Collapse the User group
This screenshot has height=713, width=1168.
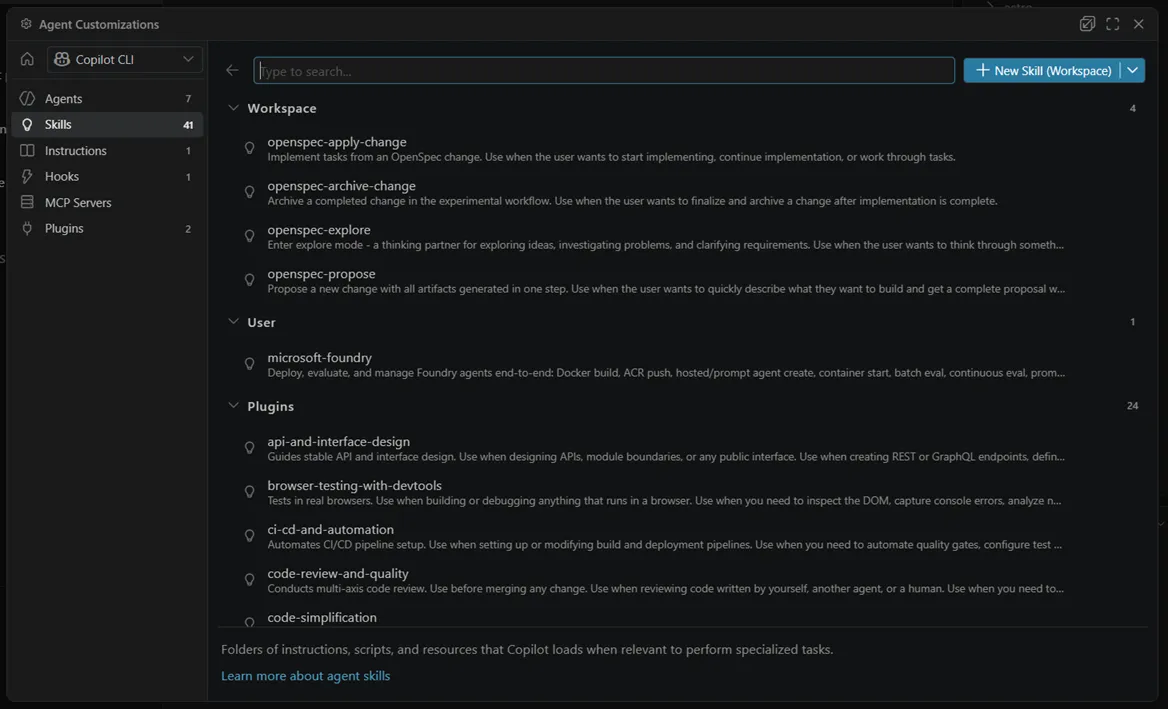(x=233, y=322)
